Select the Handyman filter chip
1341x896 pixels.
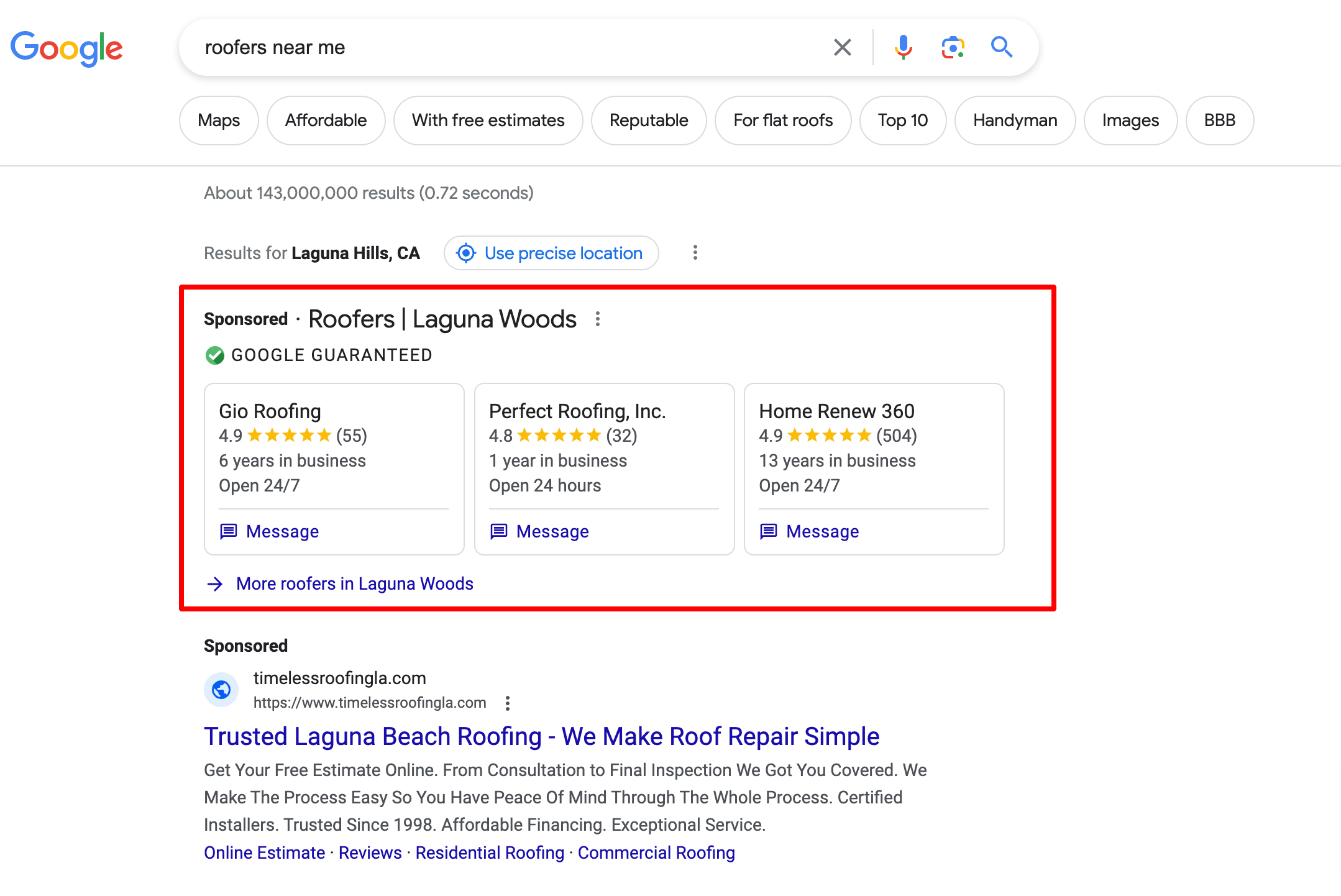1015,120
